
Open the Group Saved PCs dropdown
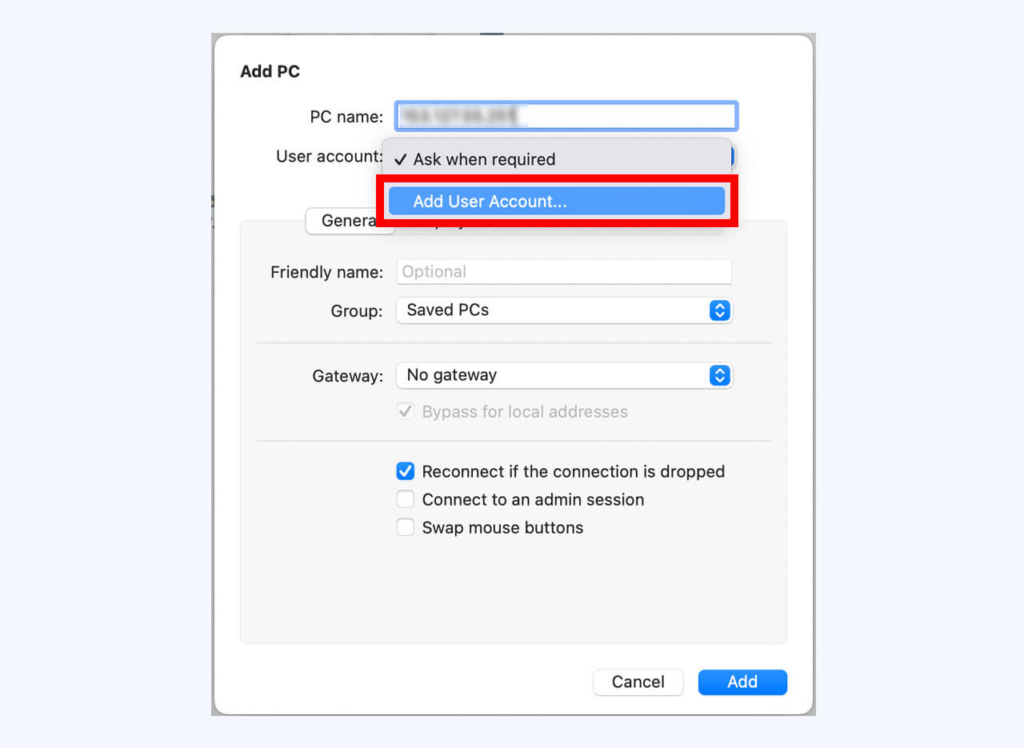point(564,310)
